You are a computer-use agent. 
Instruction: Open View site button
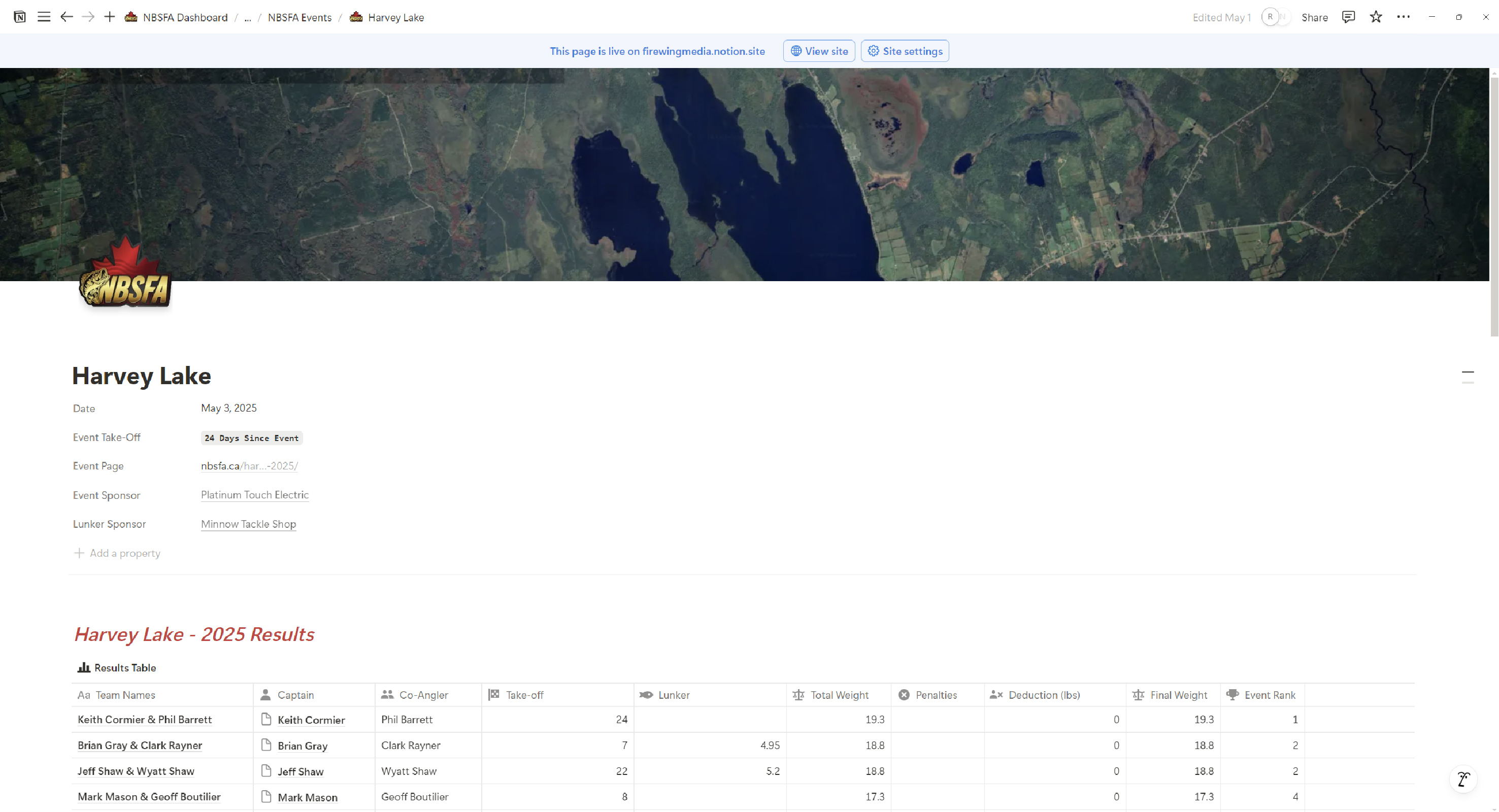pyautogui.click(x=819, y=51)
